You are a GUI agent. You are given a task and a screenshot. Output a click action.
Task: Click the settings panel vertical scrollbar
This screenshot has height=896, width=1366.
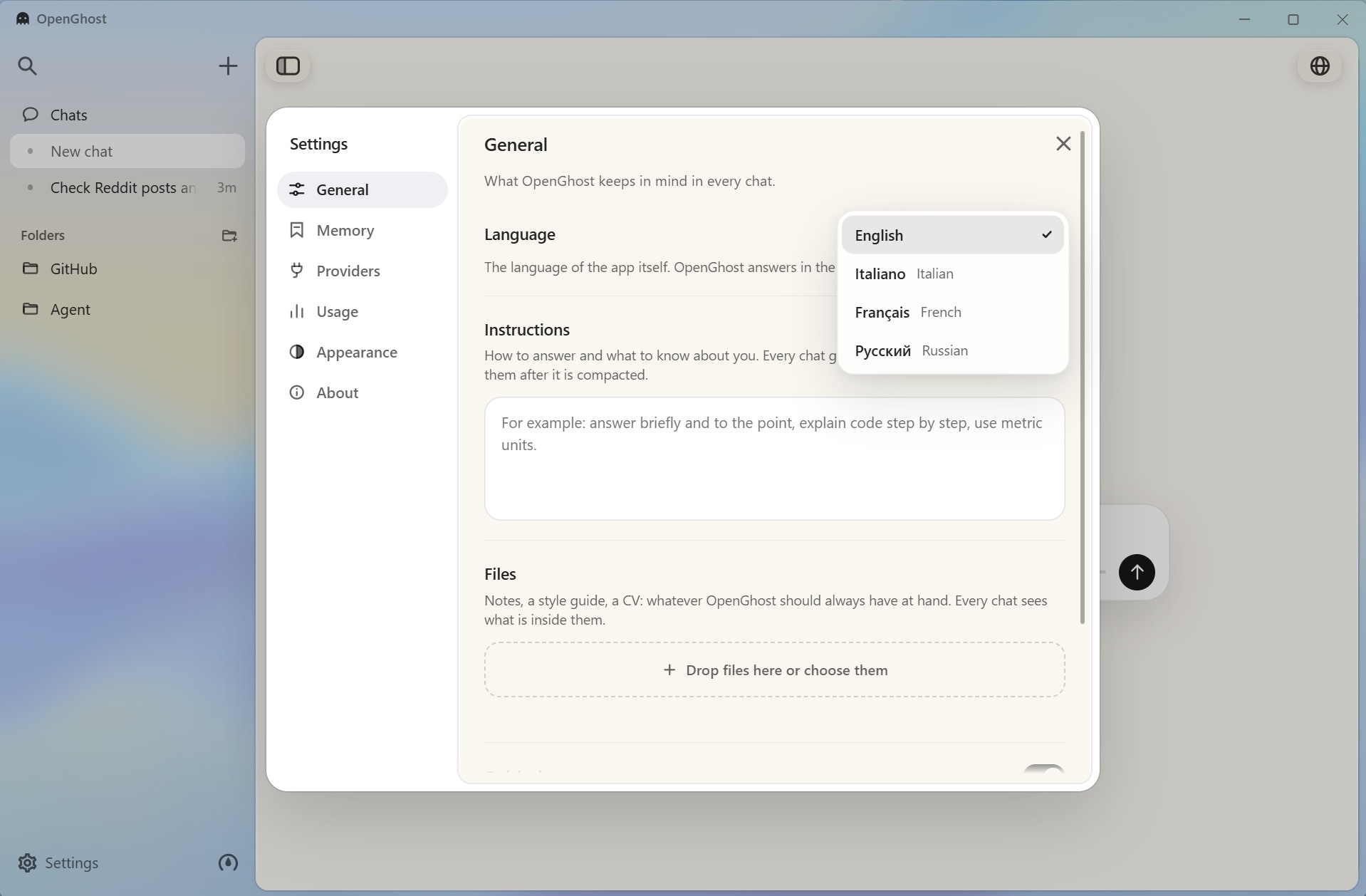click(1083, 377)
